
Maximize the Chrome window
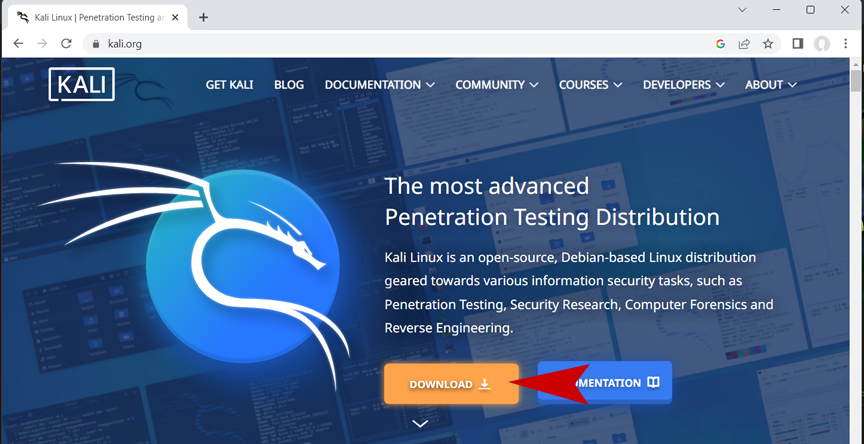pos(811,9)
